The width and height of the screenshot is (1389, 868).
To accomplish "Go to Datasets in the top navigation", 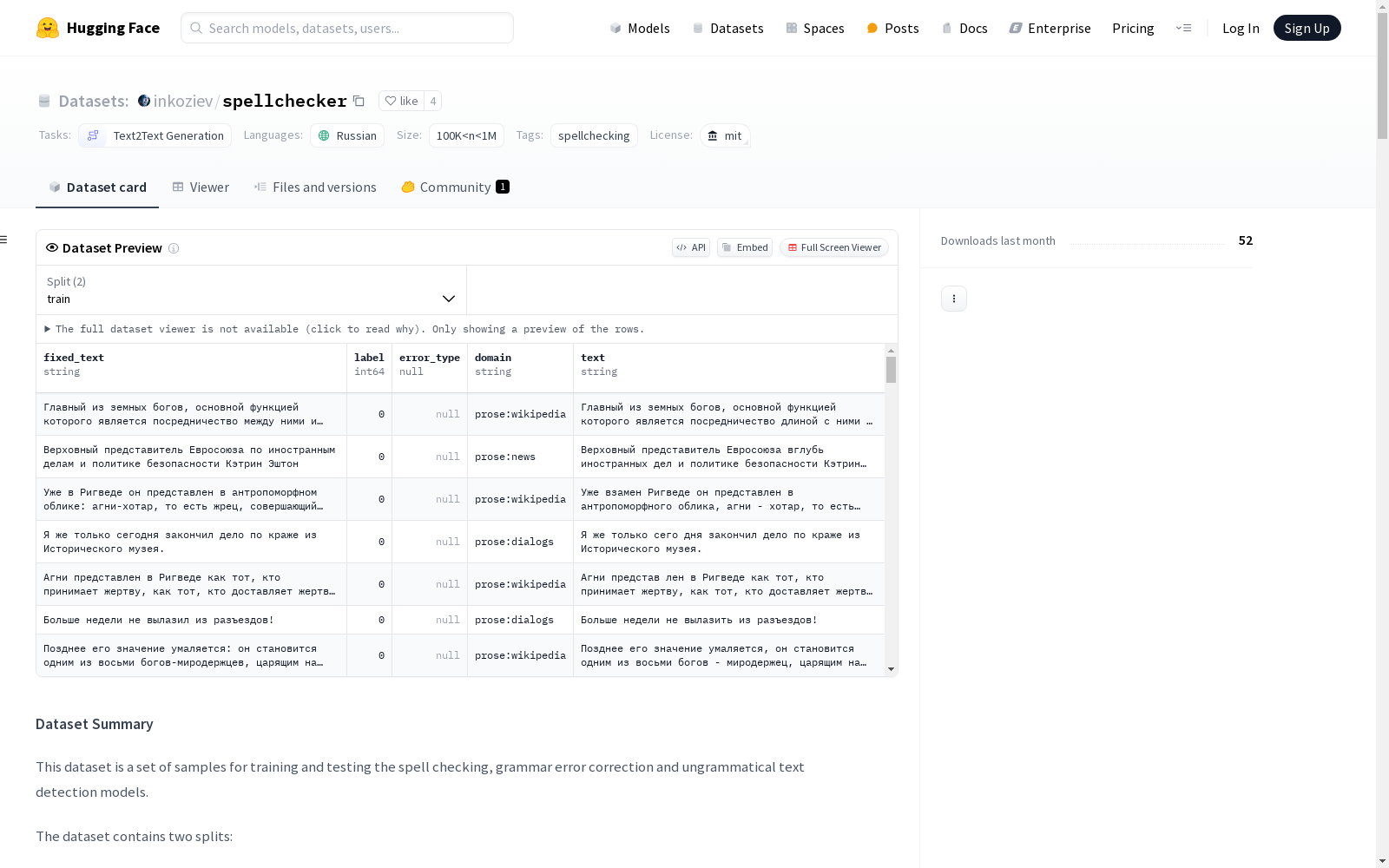I will pos(727,28).
